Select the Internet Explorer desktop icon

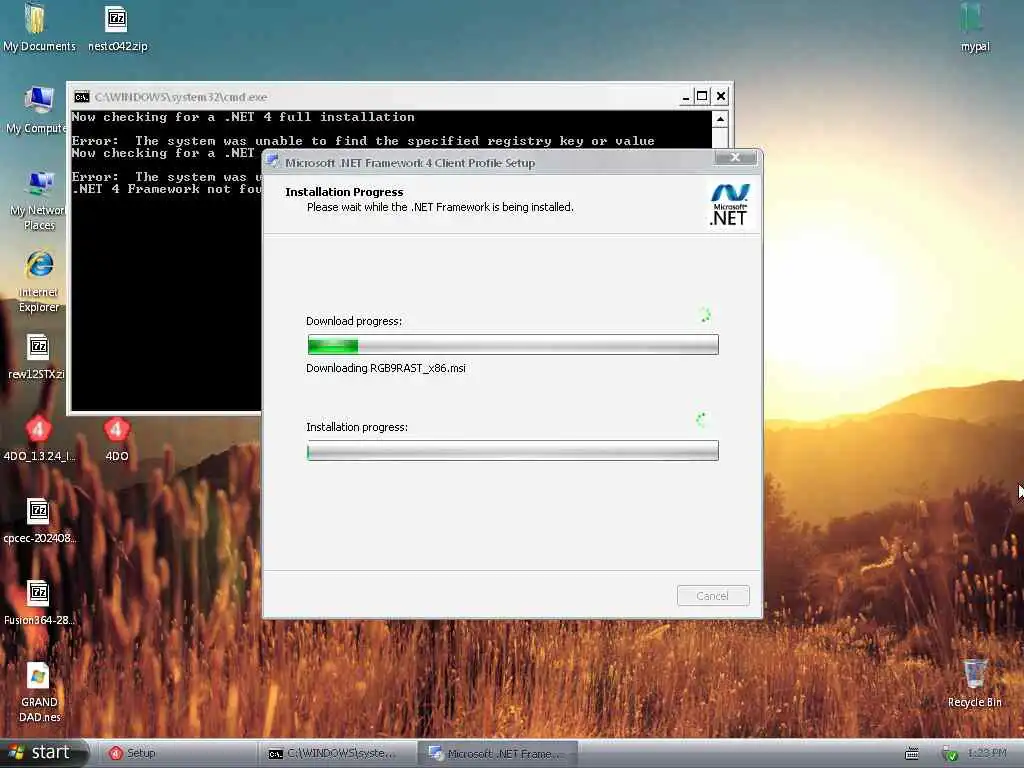pyautogui.click(x=39, y=281)
